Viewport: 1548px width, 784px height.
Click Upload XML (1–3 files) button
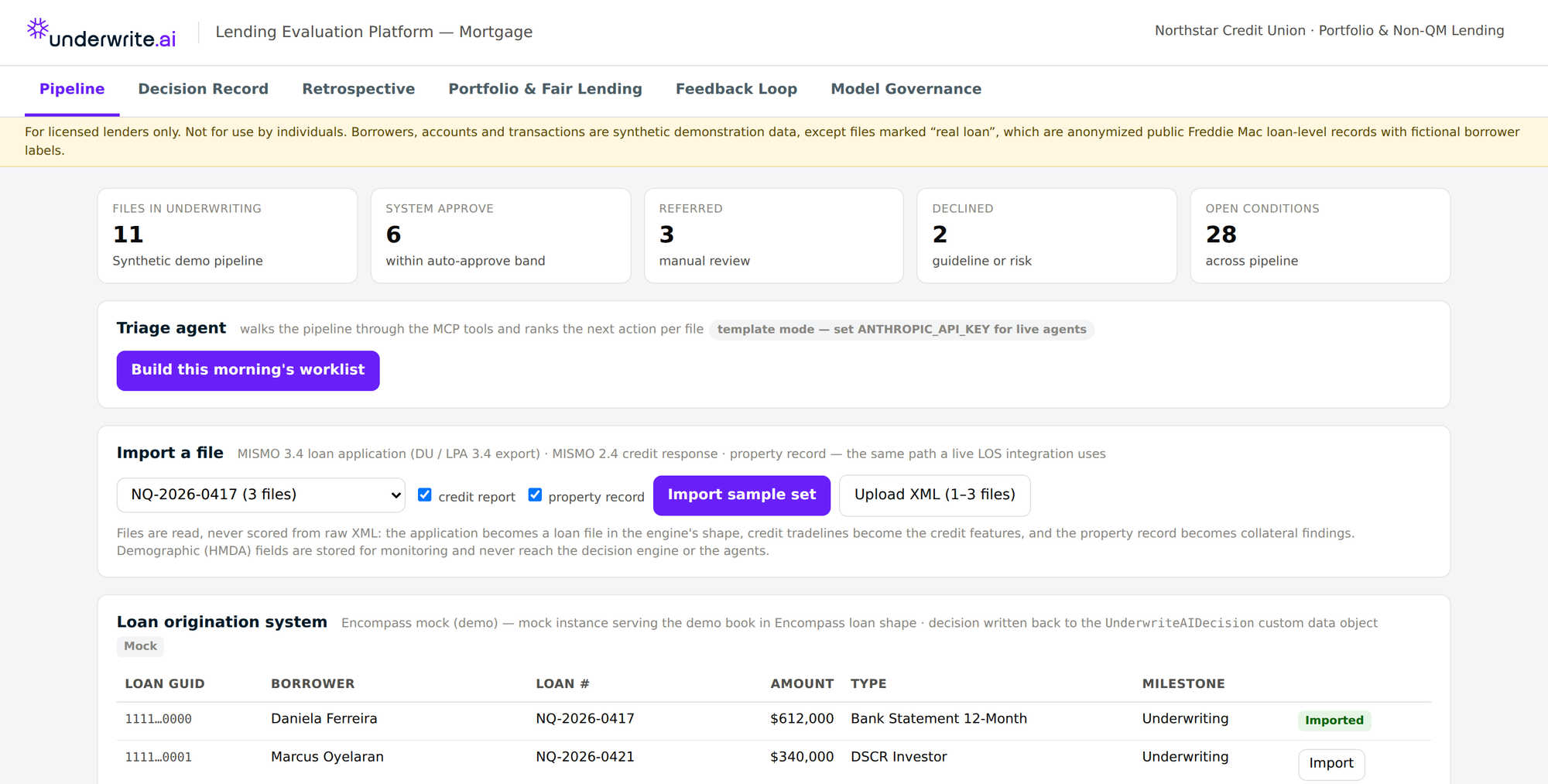[935, 495]
